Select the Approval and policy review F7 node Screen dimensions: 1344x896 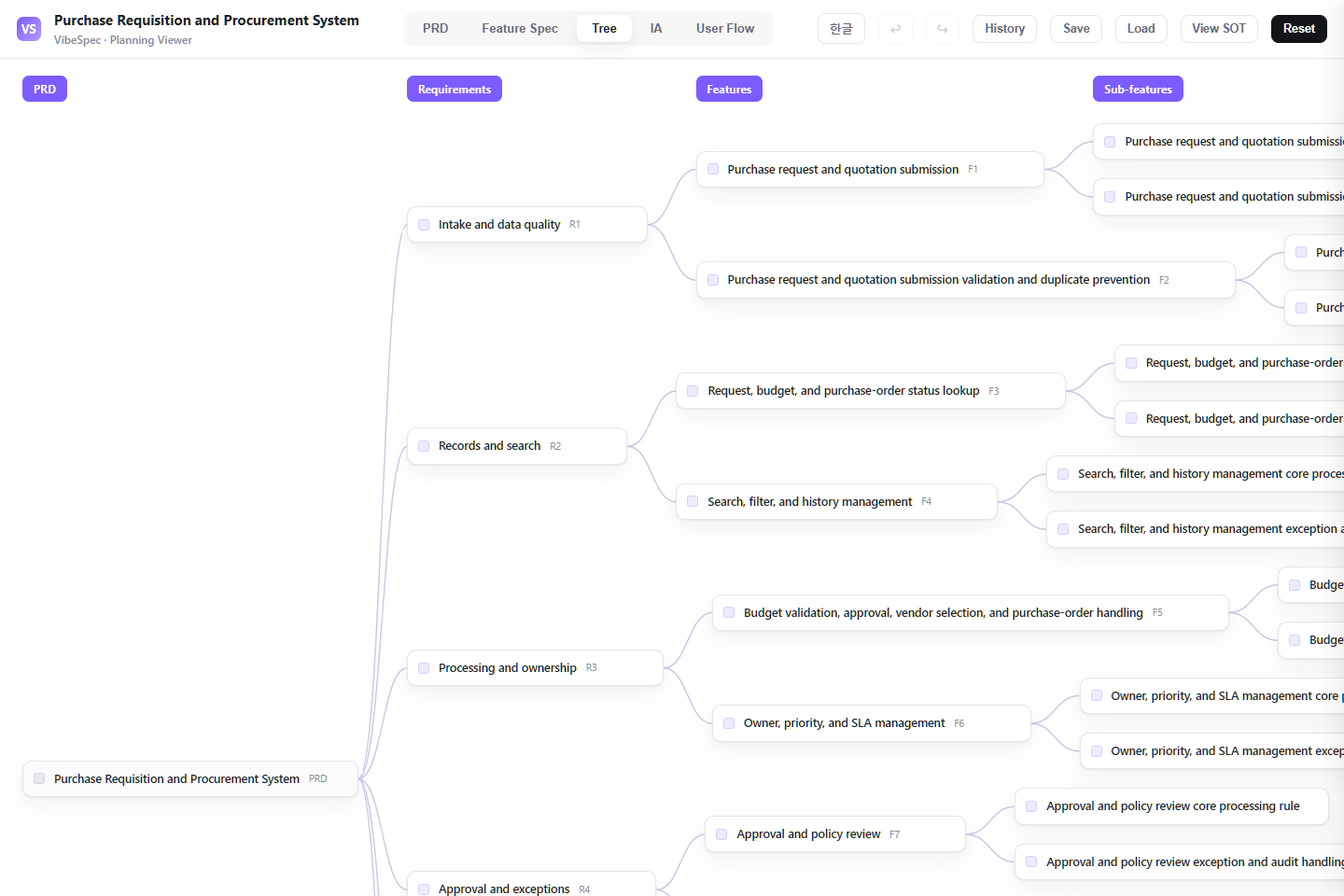[835, 834]
